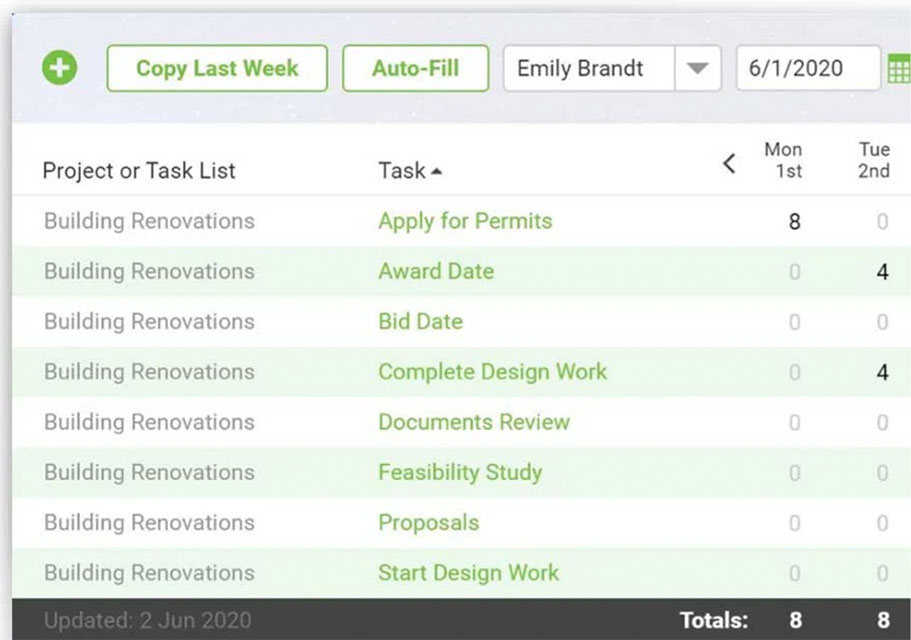Screen dimensions: 911x640
Task: Click the Updated: 2 Jun 2020 status text
Action: [x=148, y=620]
